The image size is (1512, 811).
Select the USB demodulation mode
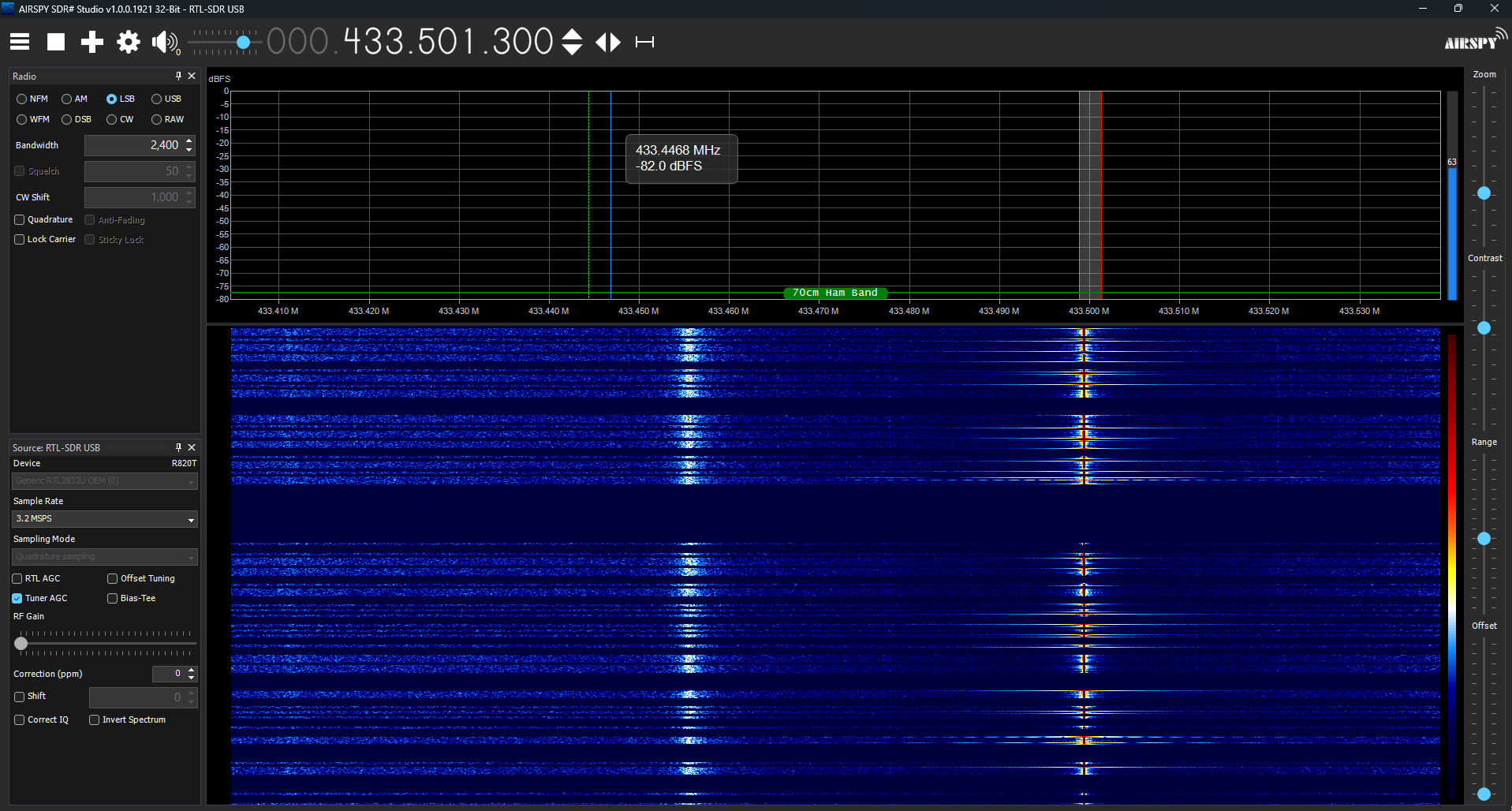coord(157,99)
